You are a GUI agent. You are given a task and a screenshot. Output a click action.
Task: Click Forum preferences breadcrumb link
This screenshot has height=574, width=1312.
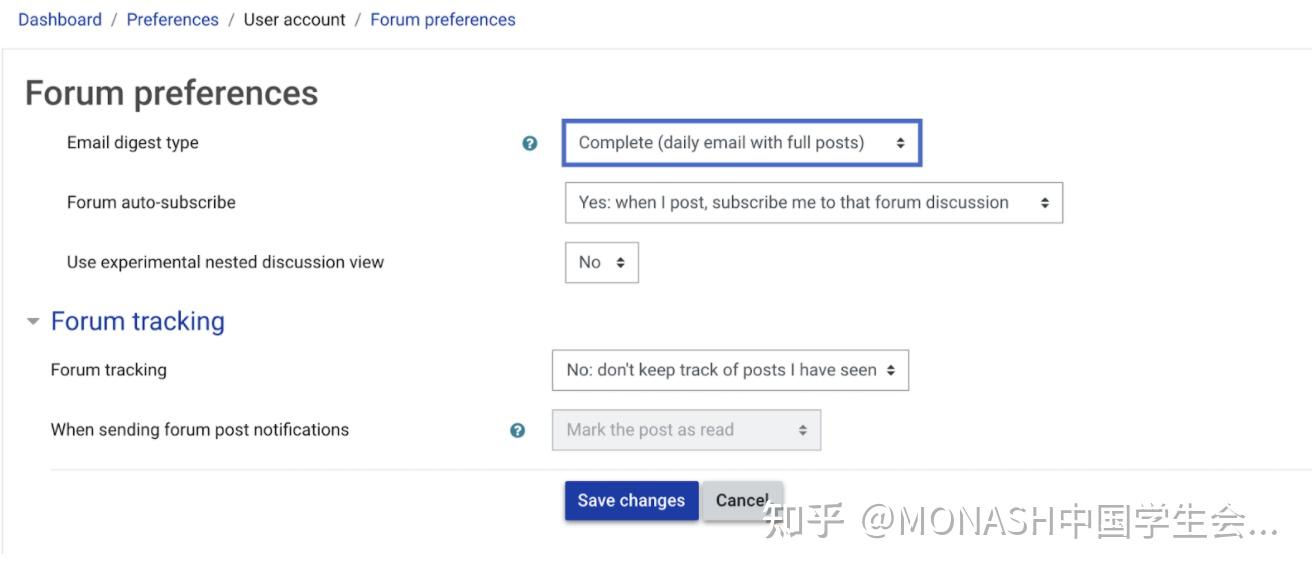(x=443, y=19)
